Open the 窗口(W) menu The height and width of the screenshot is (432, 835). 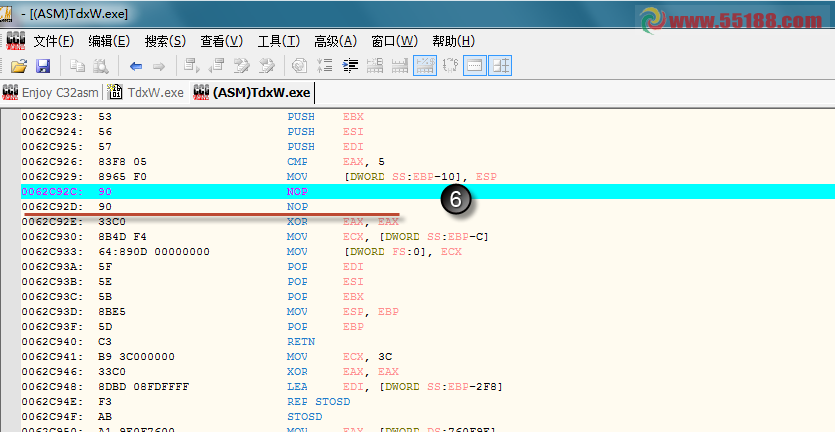click(x=394, y=41)
